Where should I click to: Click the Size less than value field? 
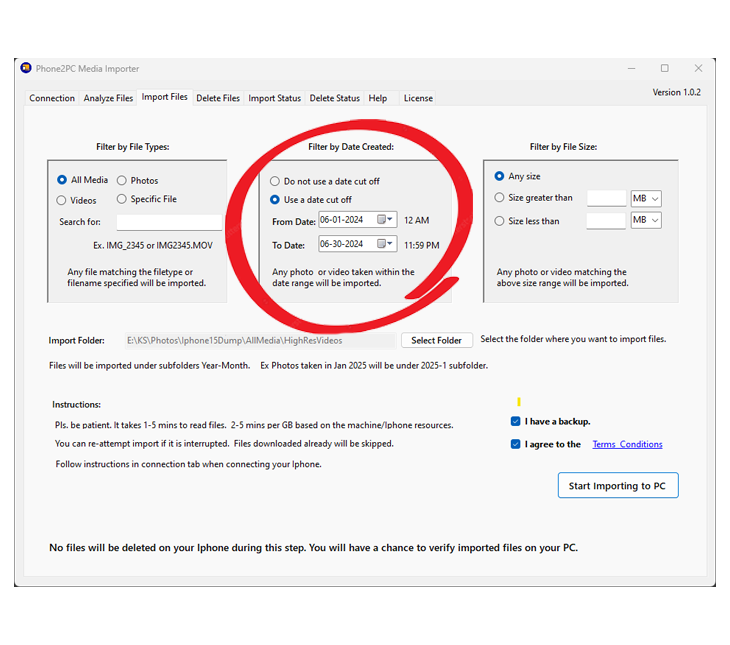[x=606, y=220]
